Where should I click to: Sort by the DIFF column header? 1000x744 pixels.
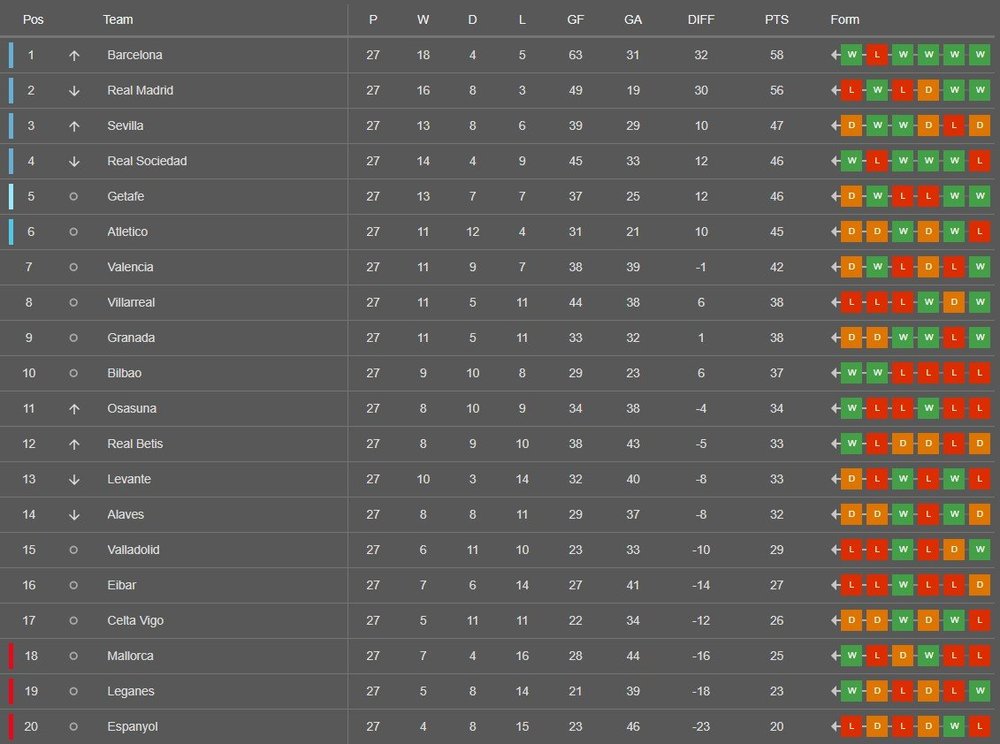click(701, 20)
